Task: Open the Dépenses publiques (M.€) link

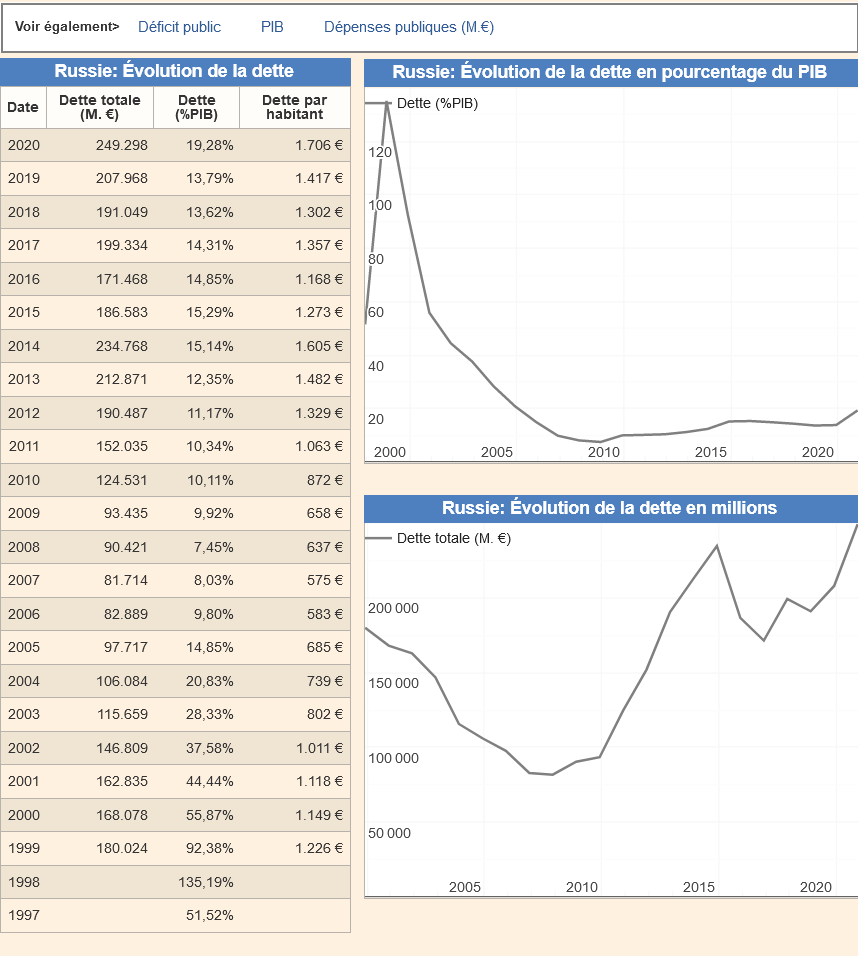Action: (408, 27)
